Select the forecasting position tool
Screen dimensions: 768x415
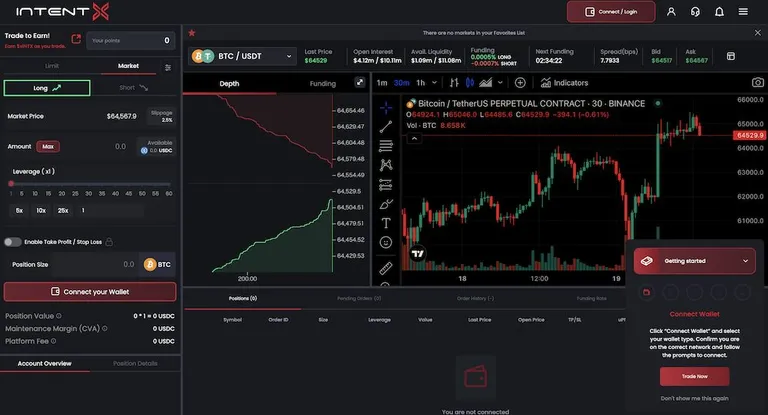pos(386,185)
